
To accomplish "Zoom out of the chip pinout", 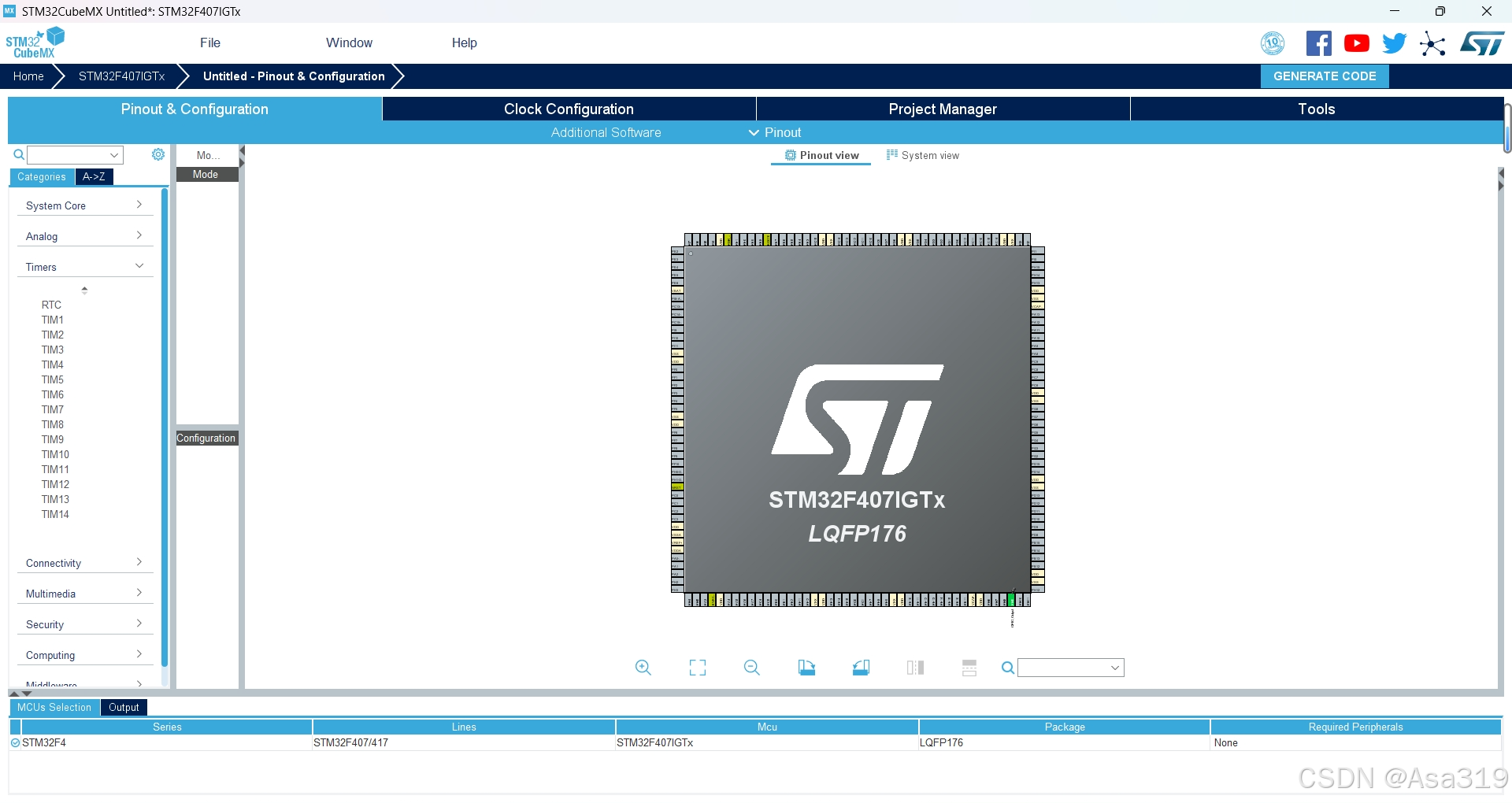I will (752, 668).
